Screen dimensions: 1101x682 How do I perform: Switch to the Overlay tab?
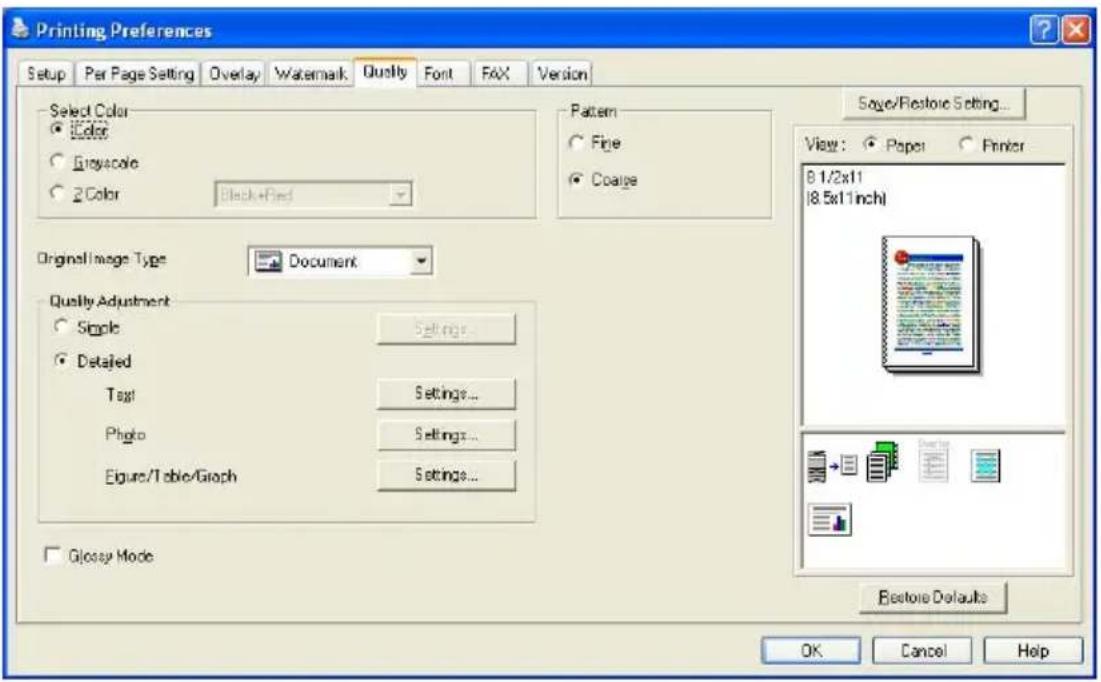click(x=235, y=73)
